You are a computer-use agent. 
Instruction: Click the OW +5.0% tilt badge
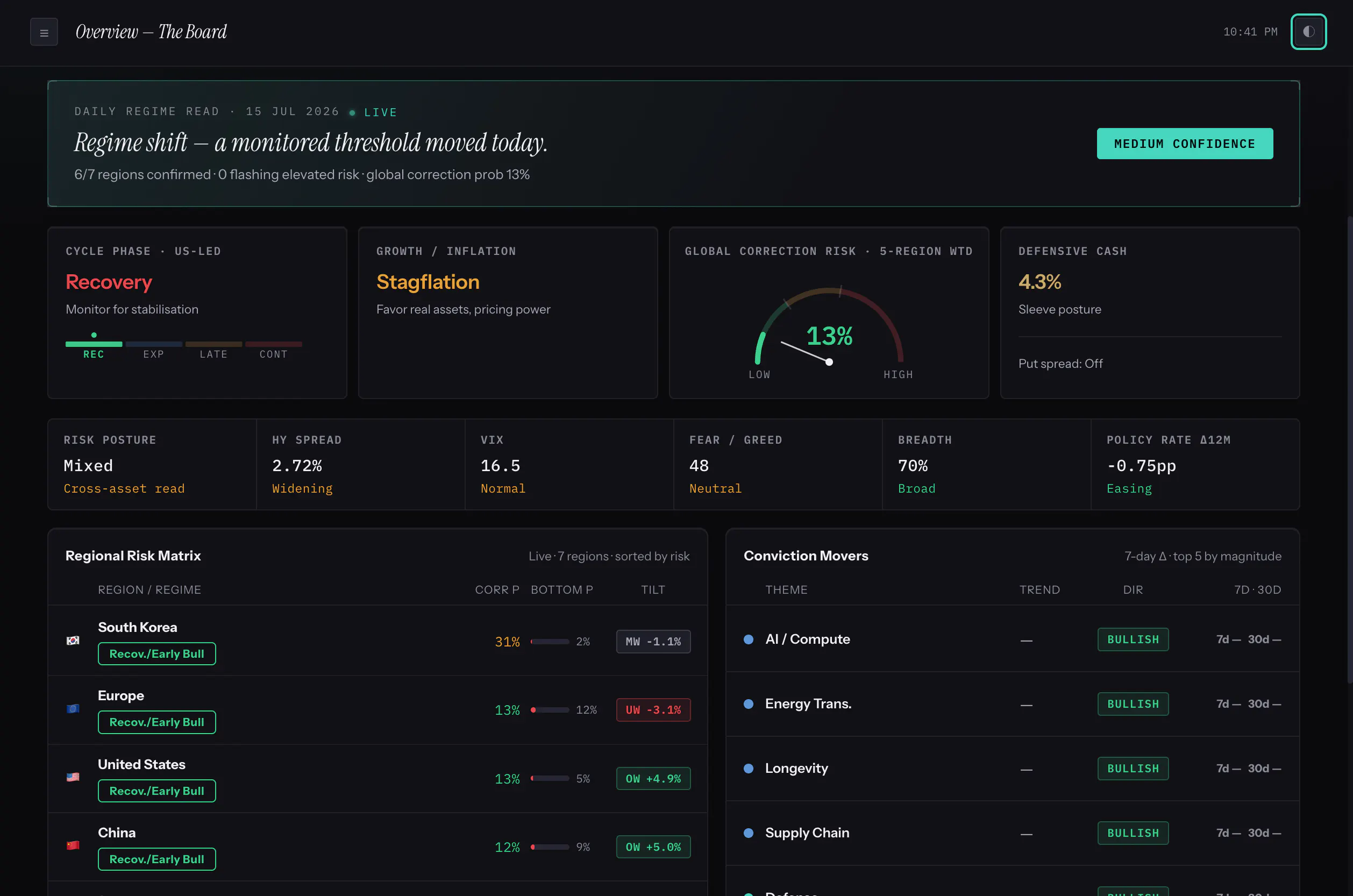click(x=653, y=847)
